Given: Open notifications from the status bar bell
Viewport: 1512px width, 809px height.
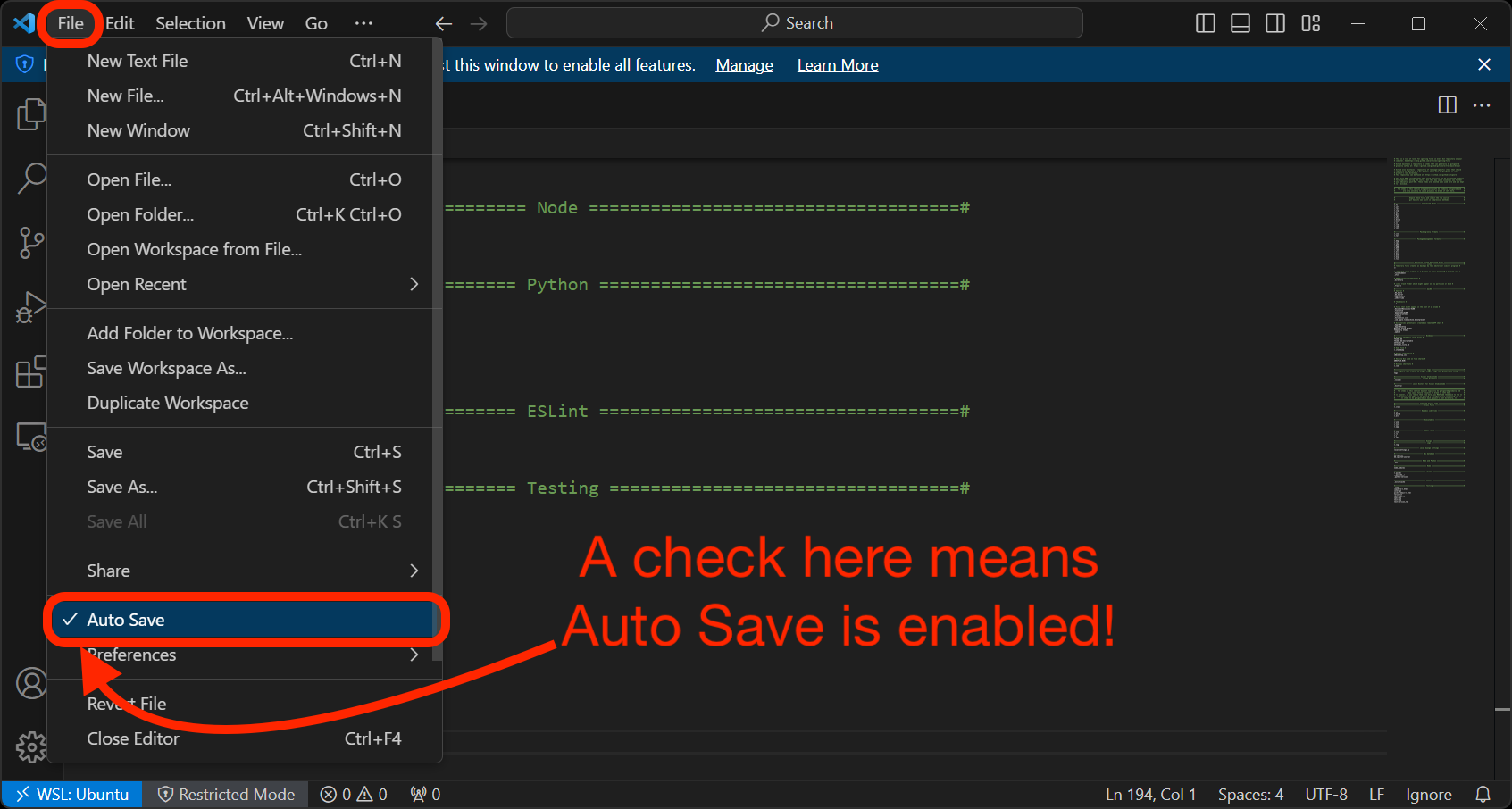Looking at the screenshot, I should [1483, 794].
